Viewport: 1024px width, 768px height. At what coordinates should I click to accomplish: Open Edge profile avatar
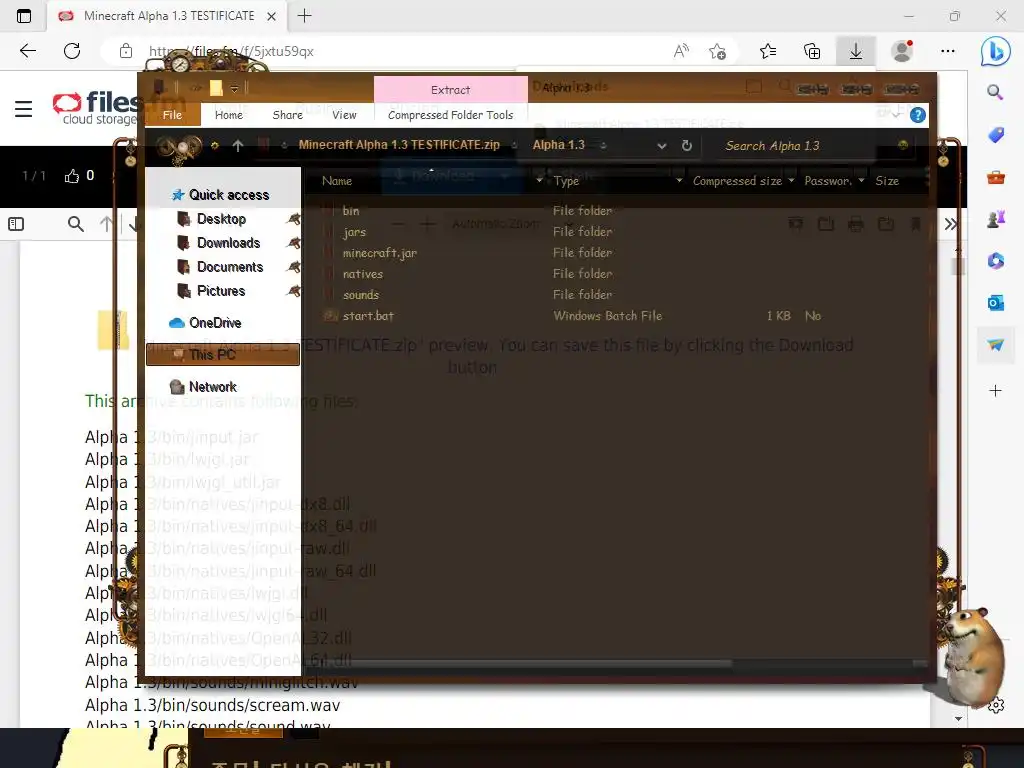[902, 51]
